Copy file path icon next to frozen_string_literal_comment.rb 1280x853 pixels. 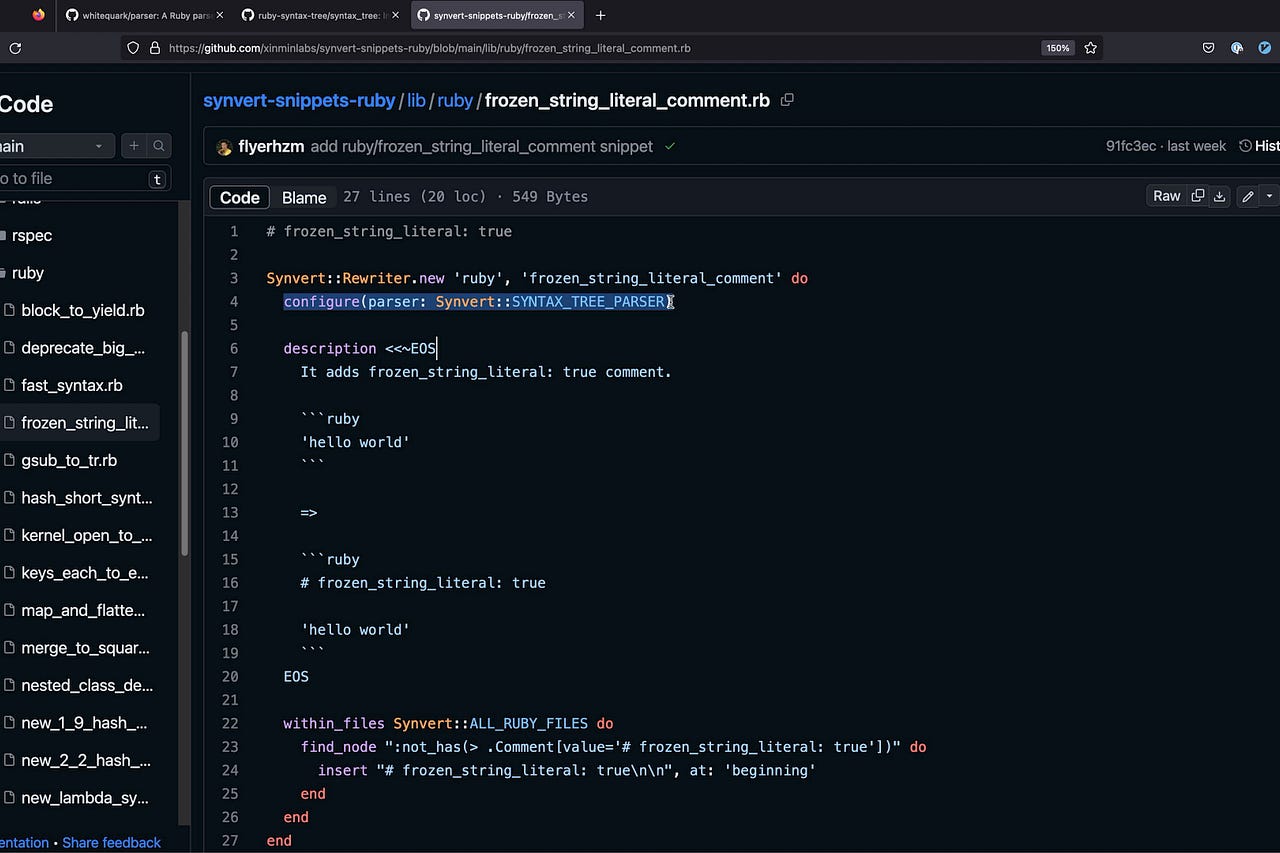(x=787, y=100)
